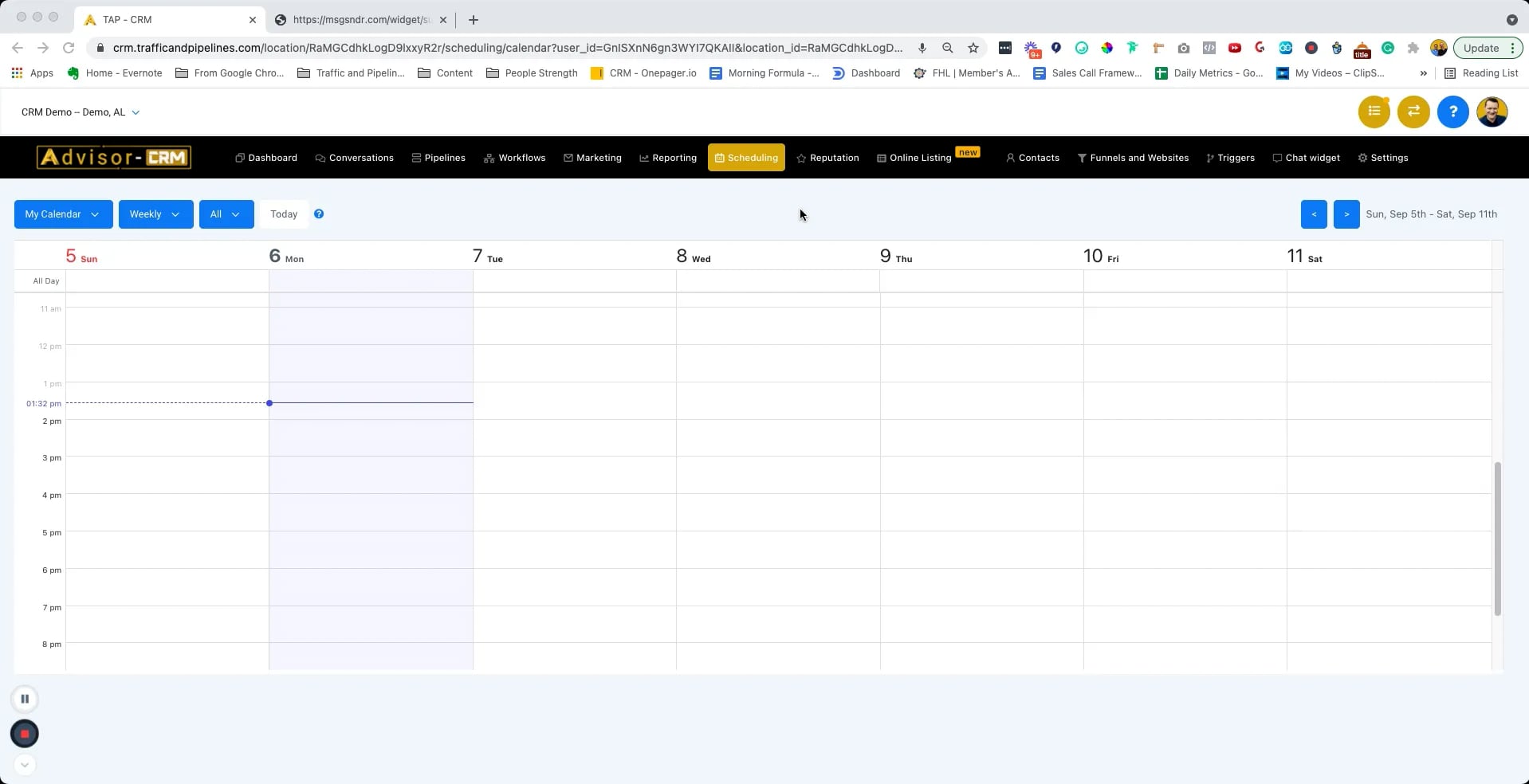This screenshot has height=784, width=1529.
Task: Bookmark this page with the star icon
Action: 973,48
